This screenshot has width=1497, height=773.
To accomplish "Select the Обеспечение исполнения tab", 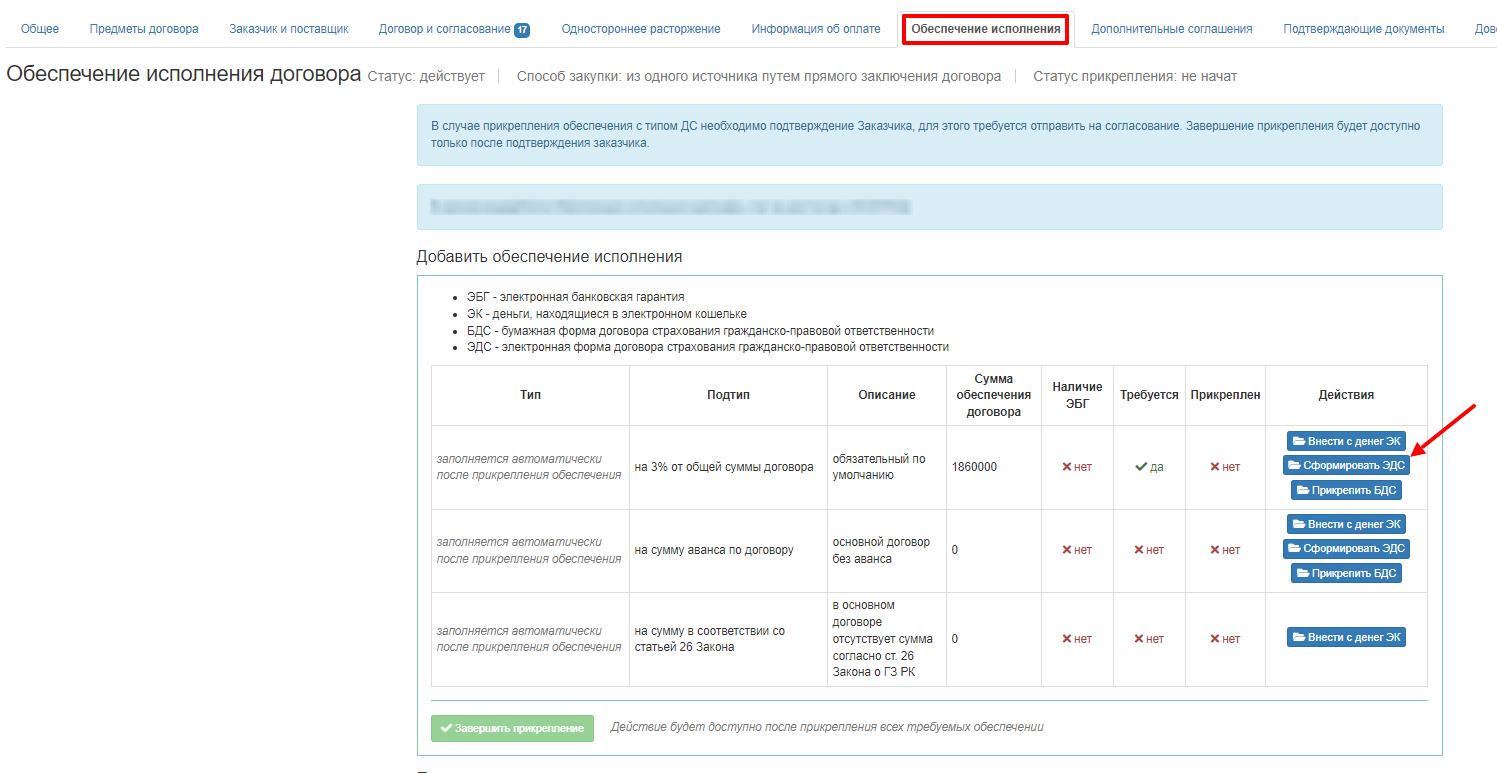I will (985, 29).
